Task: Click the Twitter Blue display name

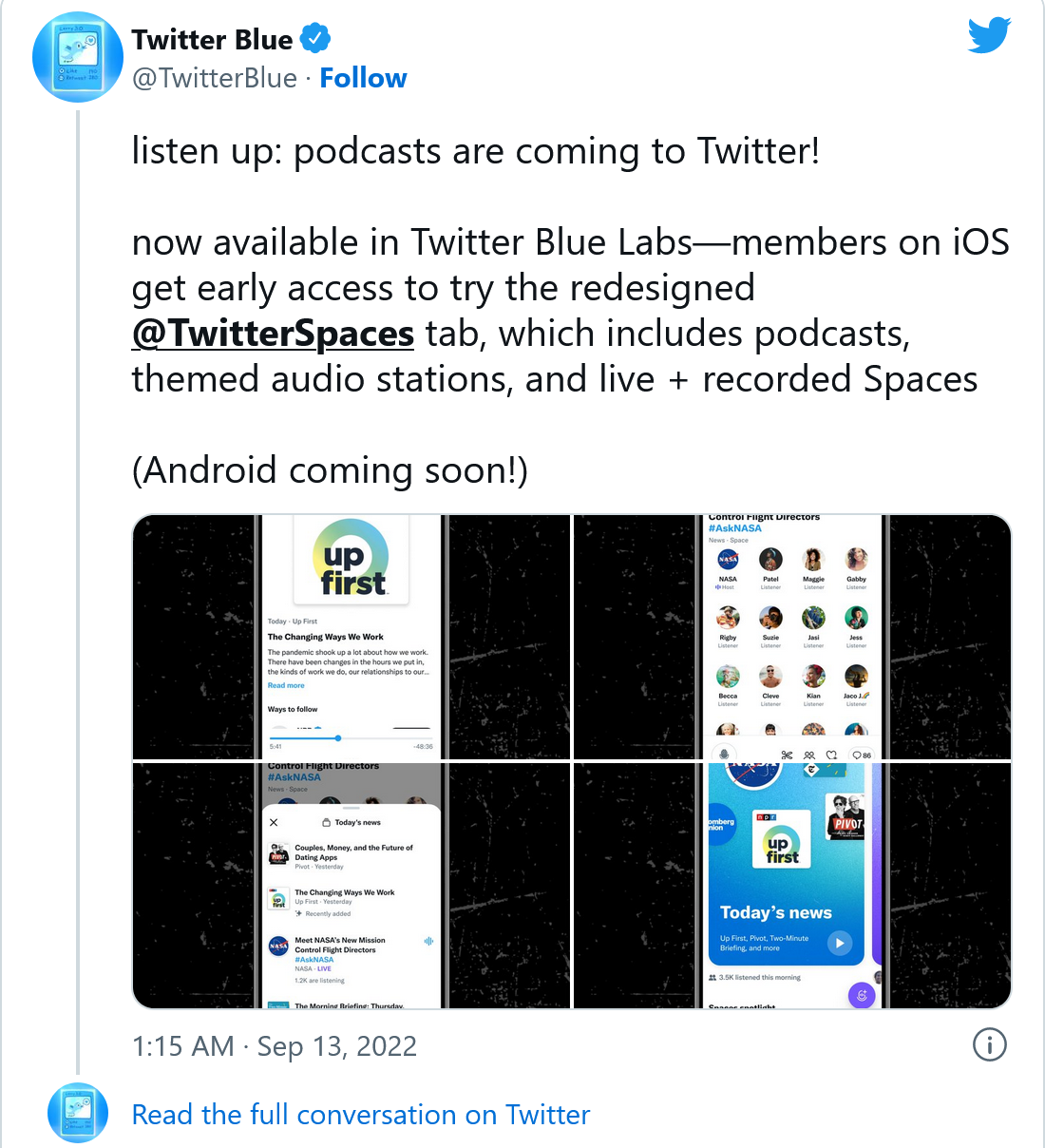Action: click(213, 39)
